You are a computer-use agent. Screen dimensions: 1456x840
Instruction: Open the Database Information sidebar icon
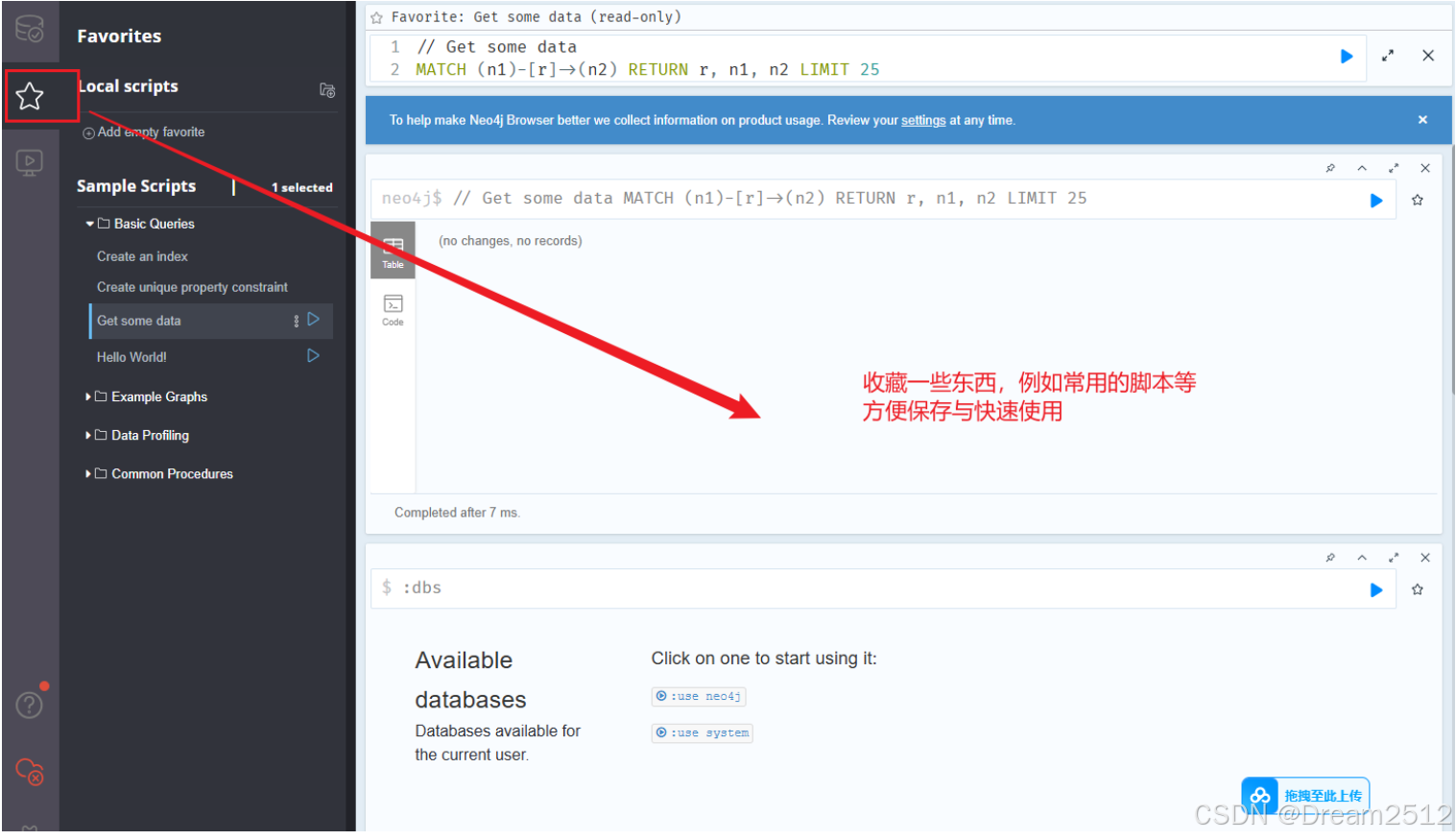pyautogui.click(x=30, y=29)
